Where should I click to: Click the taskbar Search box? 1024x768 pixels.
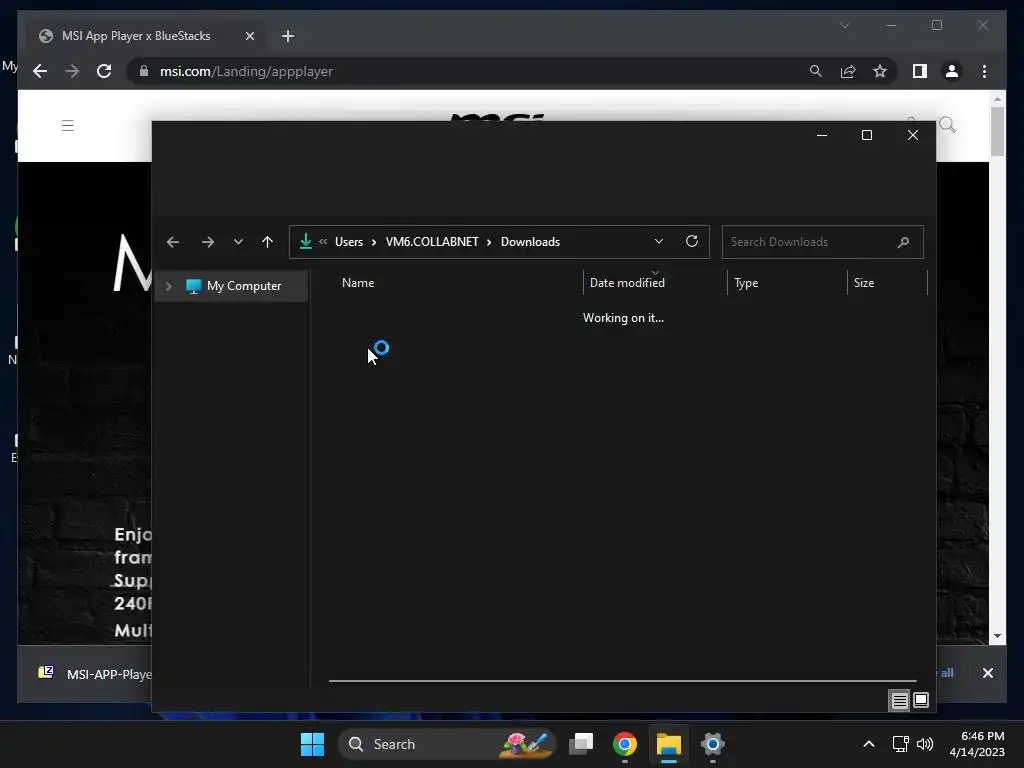tap(447, 744)
